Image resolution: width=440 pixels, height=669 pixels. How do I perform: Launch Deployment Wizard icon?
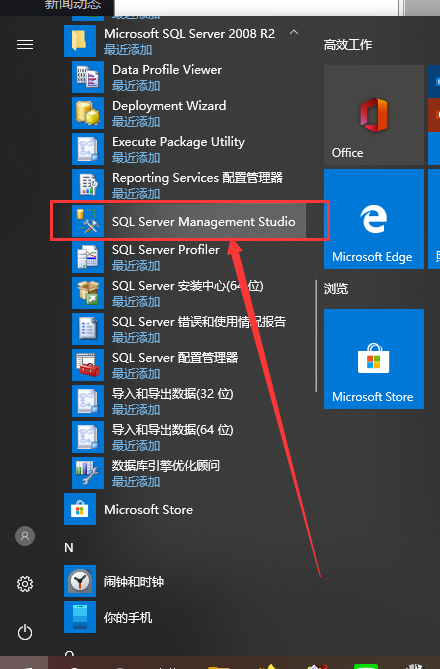[x=88, y=113]
